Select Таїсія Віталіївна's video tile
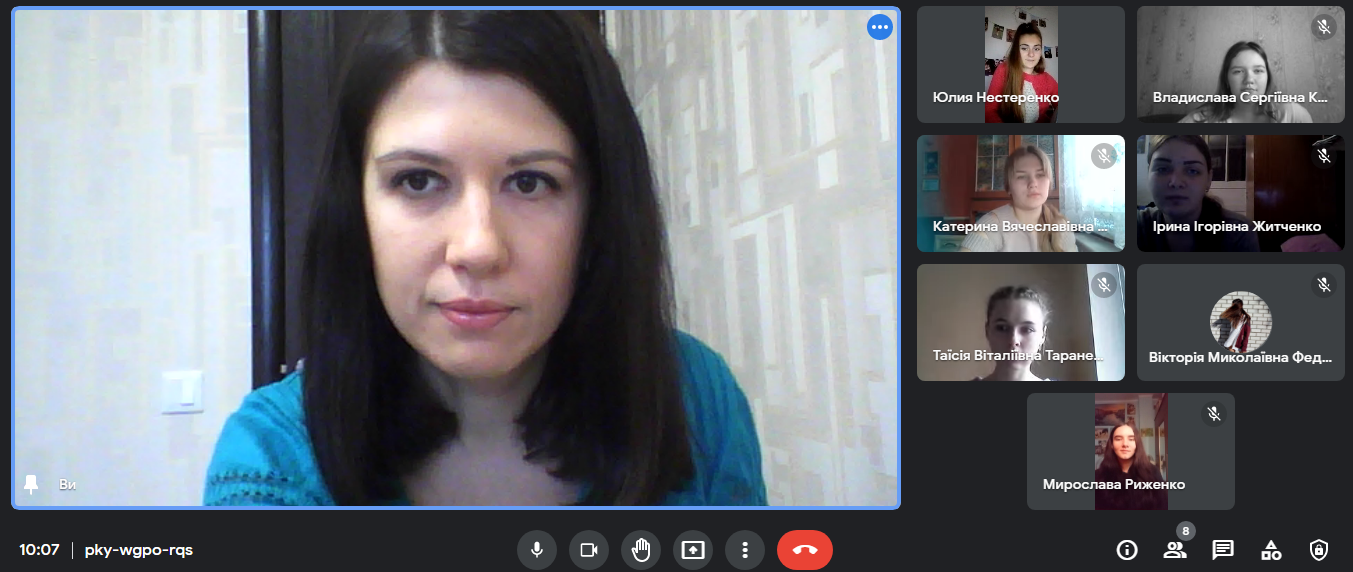 click(x=1021, y=322)
